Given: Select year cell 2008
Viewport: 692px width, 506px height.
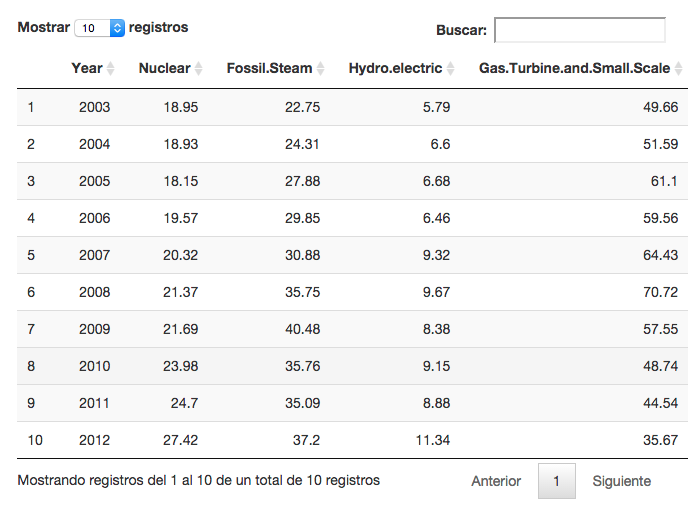Looking at the screenshot, I should coord(94,292).
